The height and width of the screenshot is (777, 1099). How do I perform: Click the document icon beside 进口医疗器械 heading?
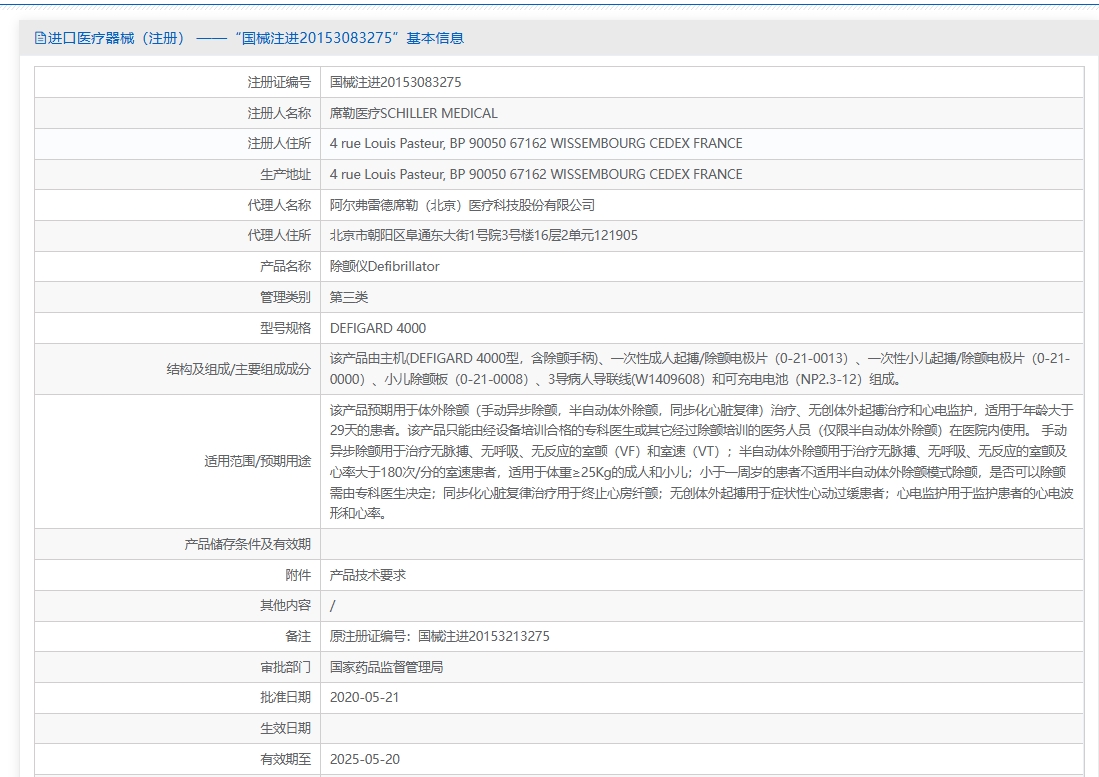coord(40,38)
